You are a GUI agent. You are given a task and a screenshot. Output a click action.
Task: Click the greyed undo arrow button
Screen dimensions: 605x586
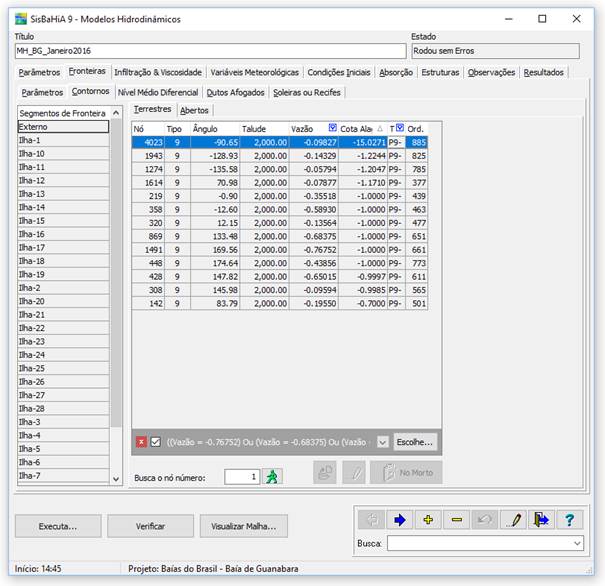pos(485,520)
